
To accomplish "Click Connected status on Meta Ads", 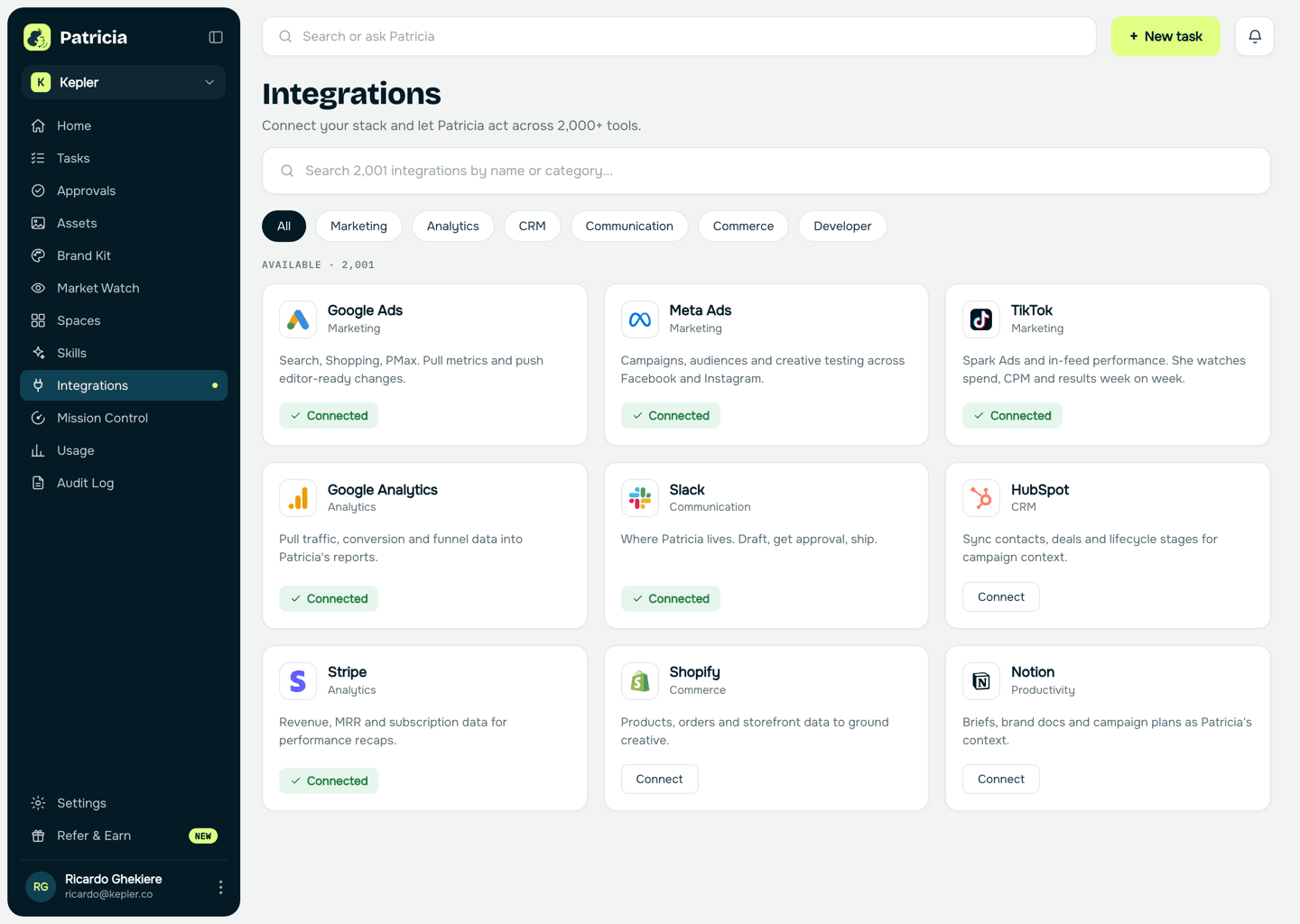I will (671, 416).
